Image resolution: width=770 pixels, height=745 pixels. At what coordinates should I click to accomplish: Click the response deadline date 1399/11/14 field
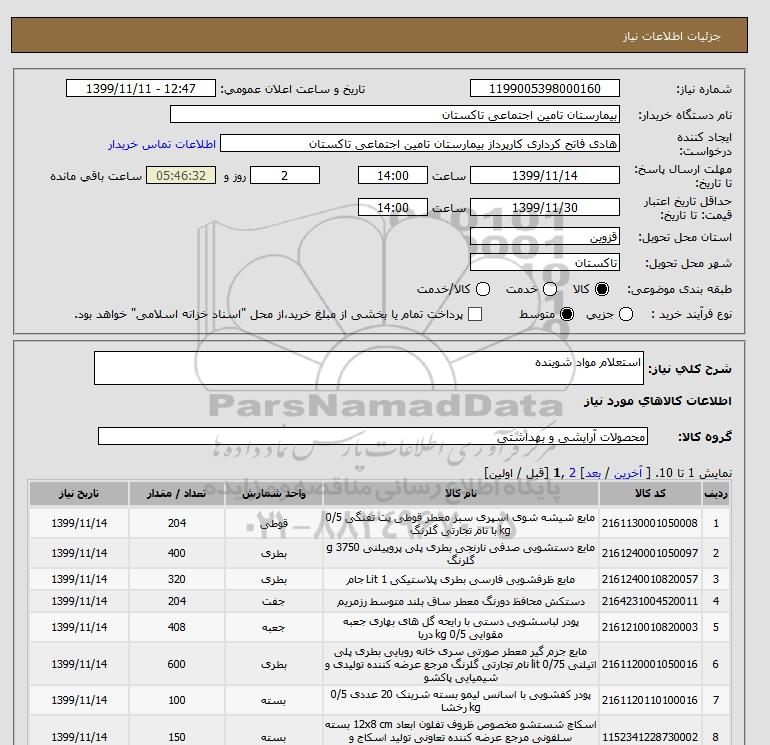[545, 175]
